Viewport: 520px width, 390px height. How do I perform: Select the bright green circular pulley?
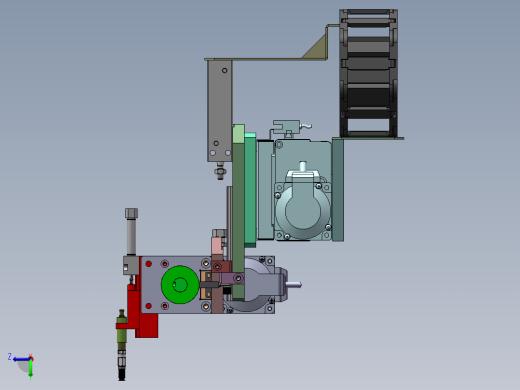point(180,285)
